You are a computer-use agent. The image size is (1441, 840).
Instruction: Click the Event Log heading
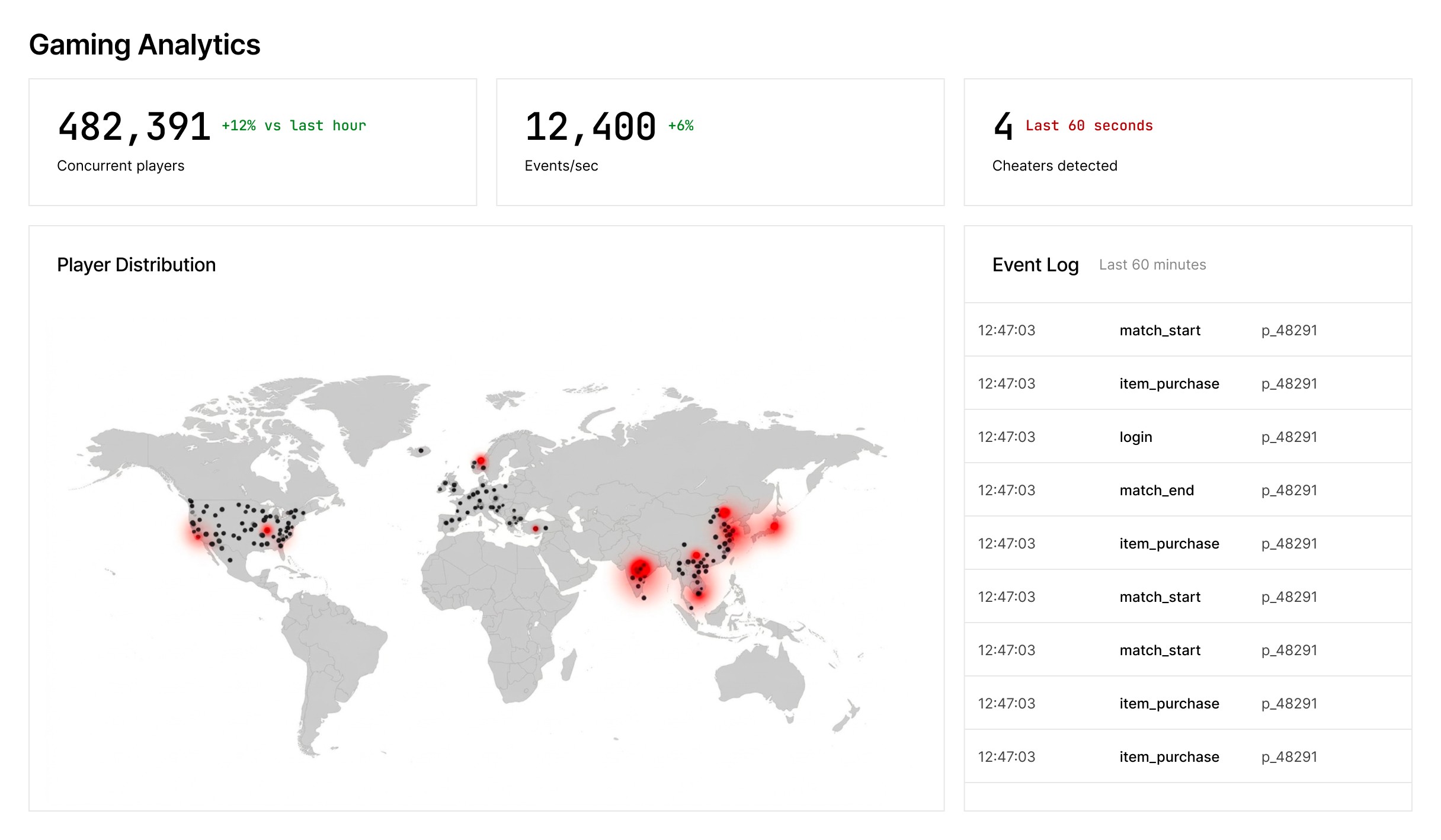(x=1035, y=265)
